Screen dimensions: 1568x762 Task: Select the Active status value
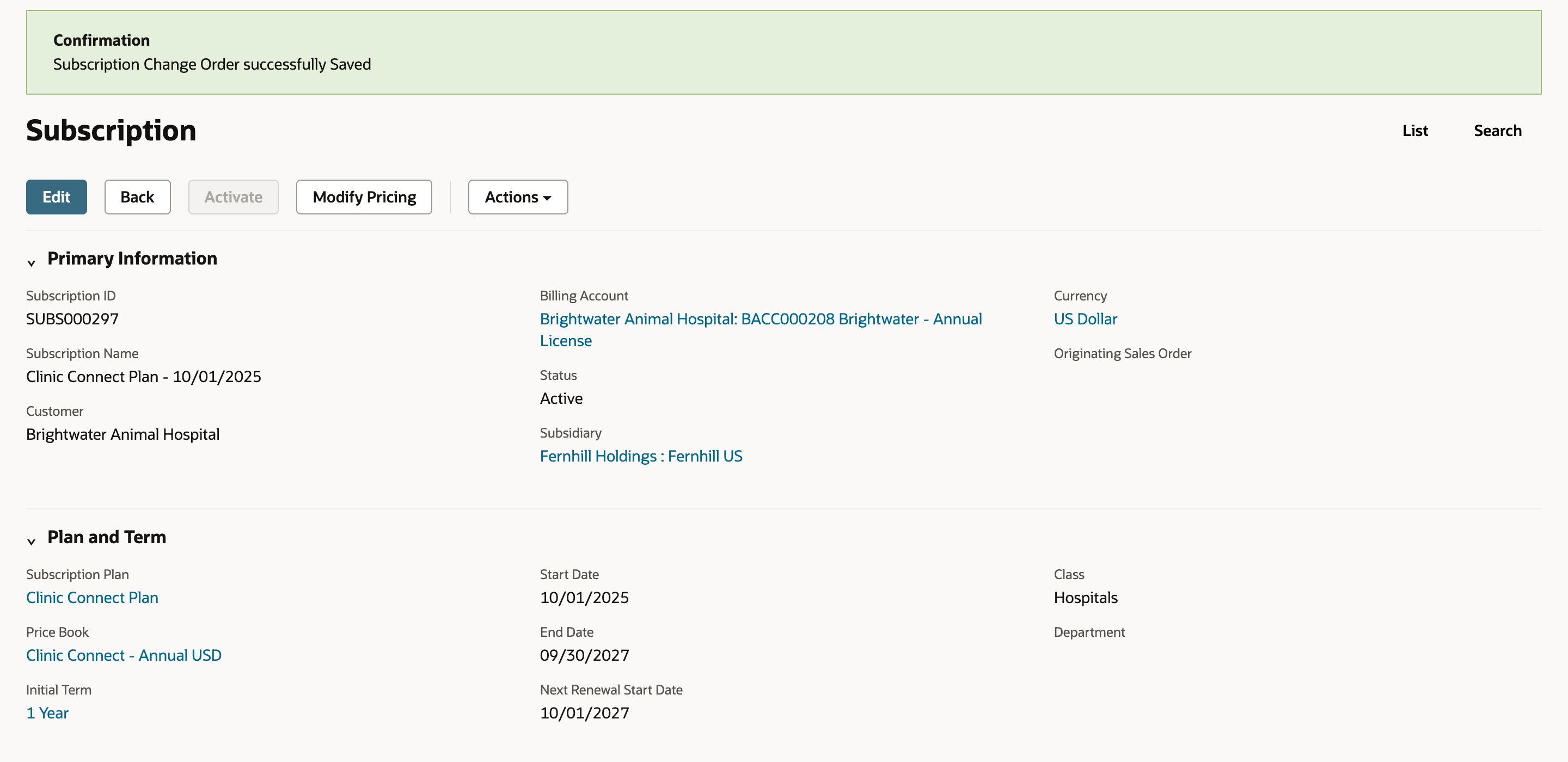(561, 398)
